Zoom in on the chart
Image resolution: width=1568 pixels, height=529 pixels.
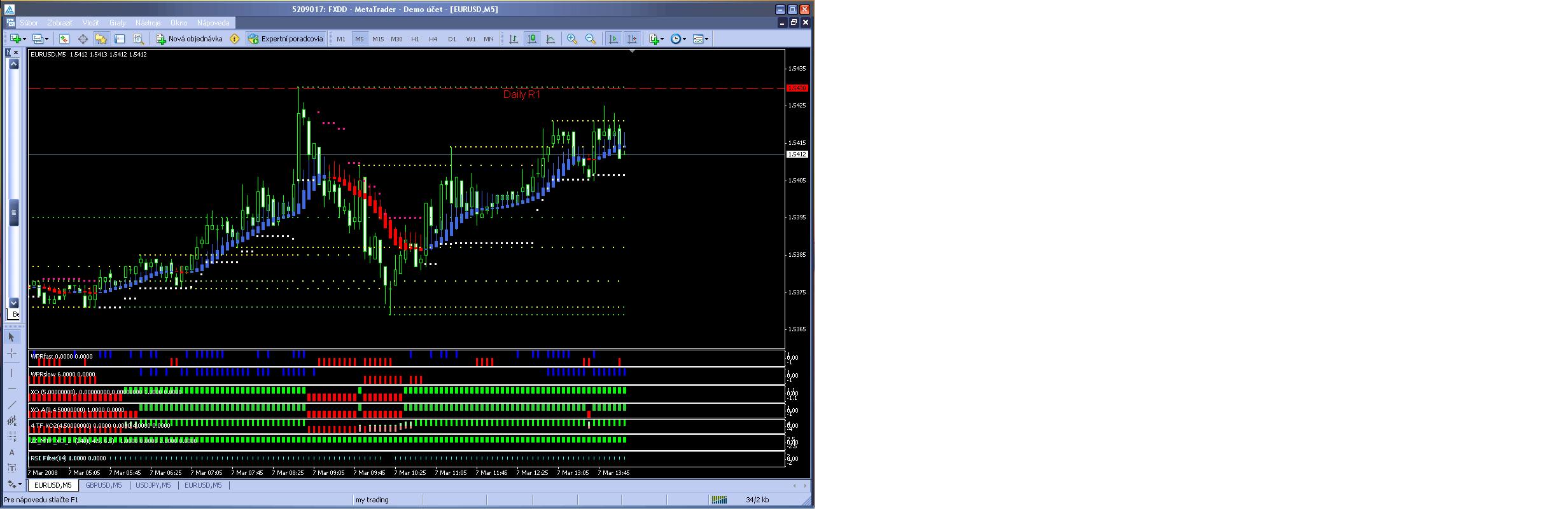pyautogui.click(x=572, y=39)
